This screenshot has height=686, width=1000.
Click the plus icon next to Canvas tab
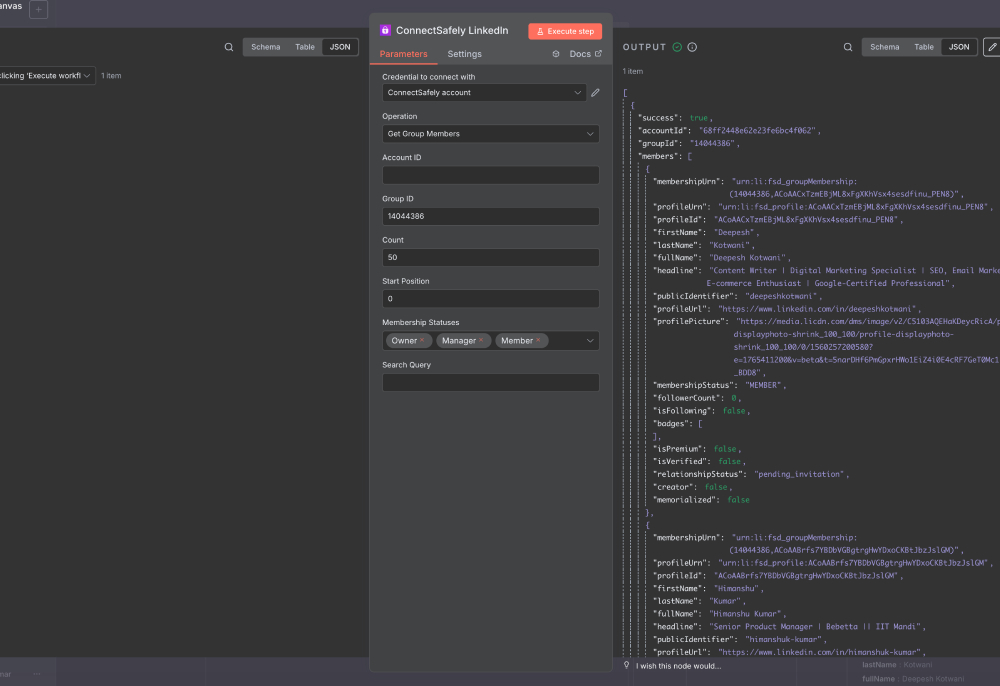[x=37, y=9]
